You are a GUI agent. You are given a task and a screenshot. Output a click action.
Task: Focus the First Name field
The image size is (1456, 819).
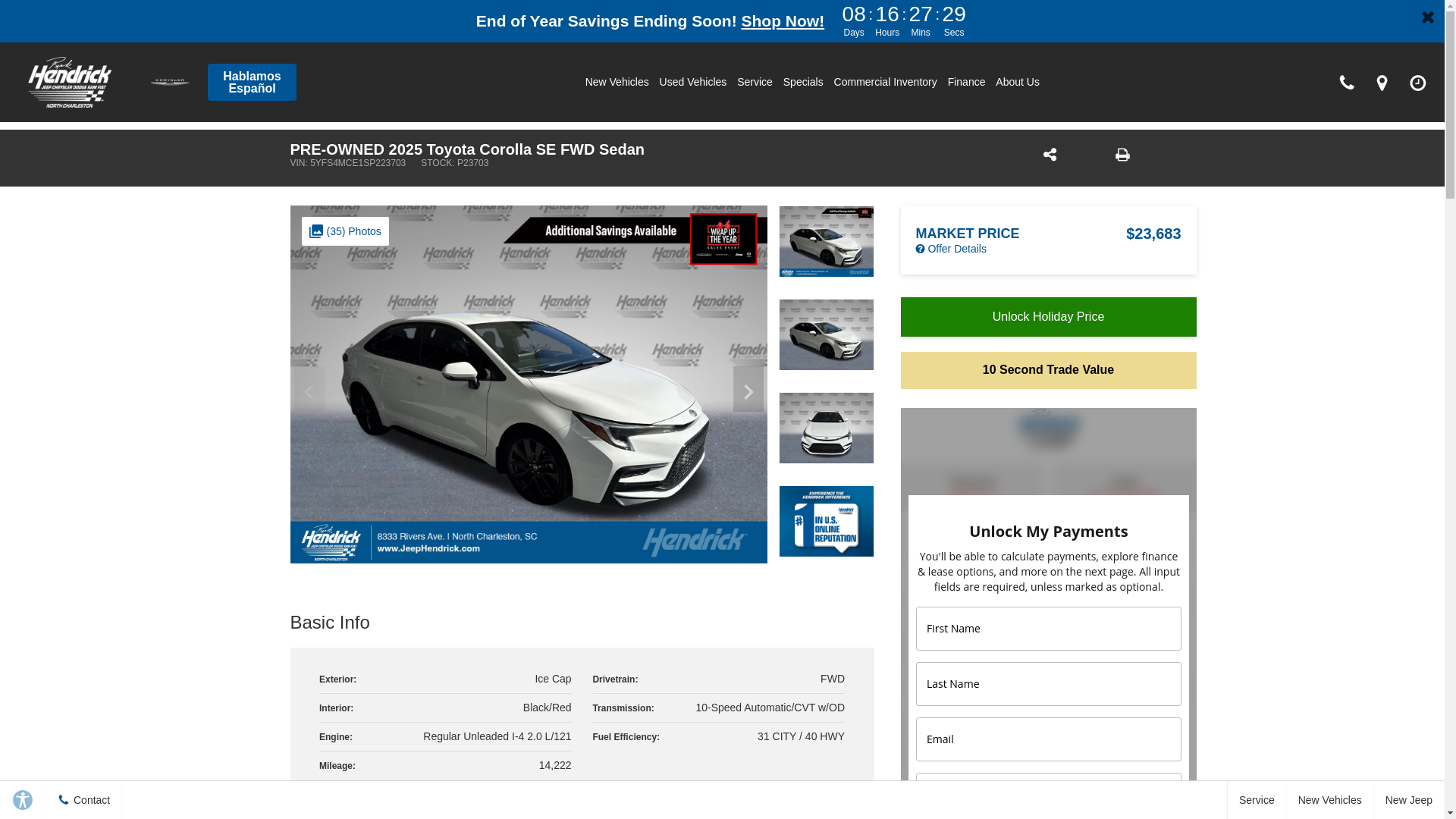coord(1049,629)
